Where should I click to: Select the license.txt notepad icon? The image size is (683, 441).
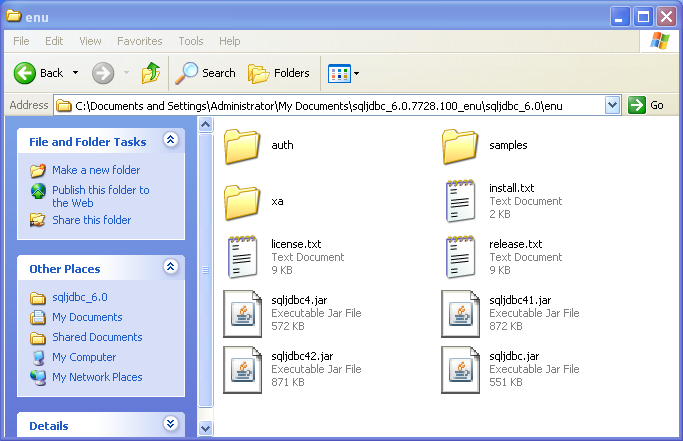(242, 257)
